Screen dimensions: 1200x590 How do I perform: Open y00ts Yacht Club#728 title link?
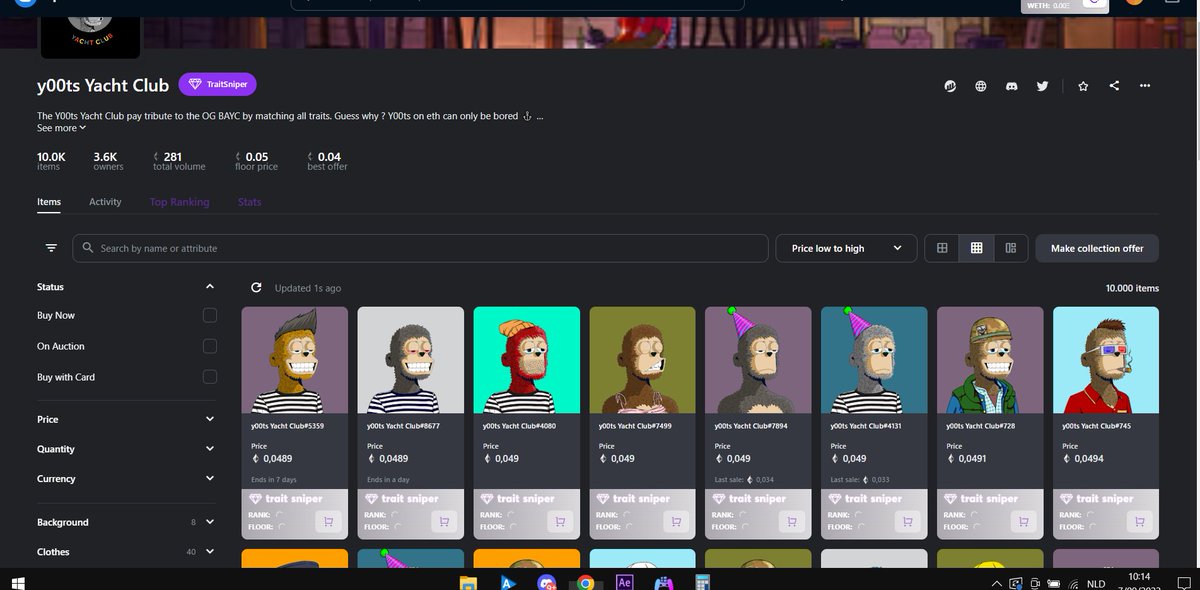980,426
